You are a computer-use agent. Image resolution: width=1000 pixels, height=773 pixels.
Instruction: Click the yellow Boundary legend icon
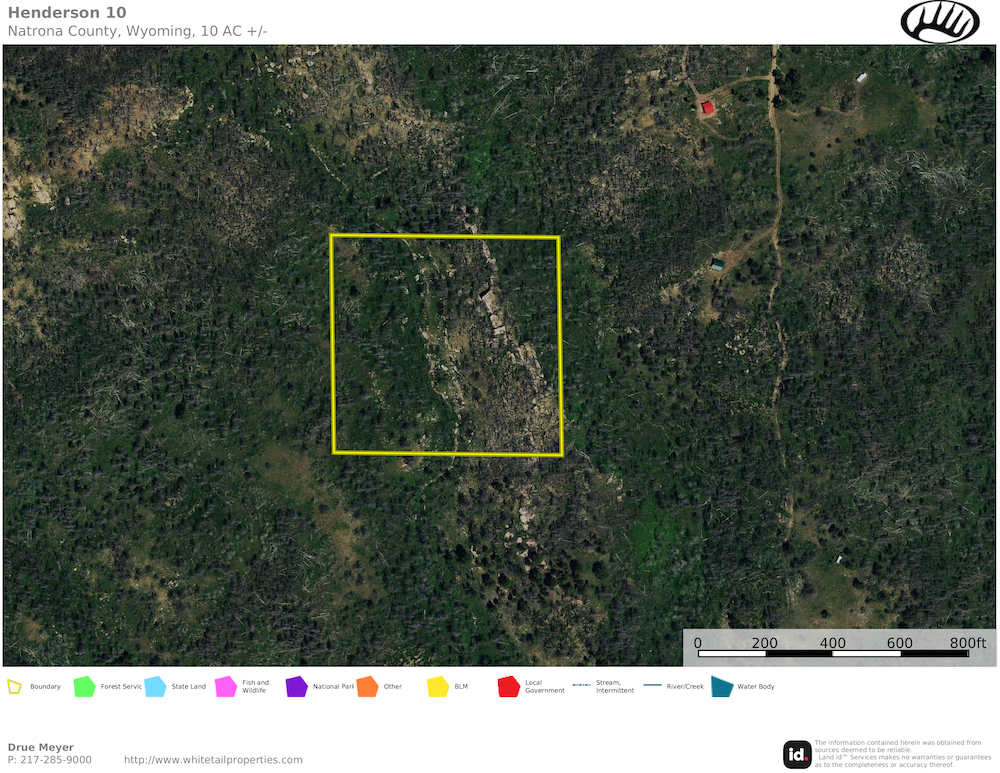click(15, 687)
